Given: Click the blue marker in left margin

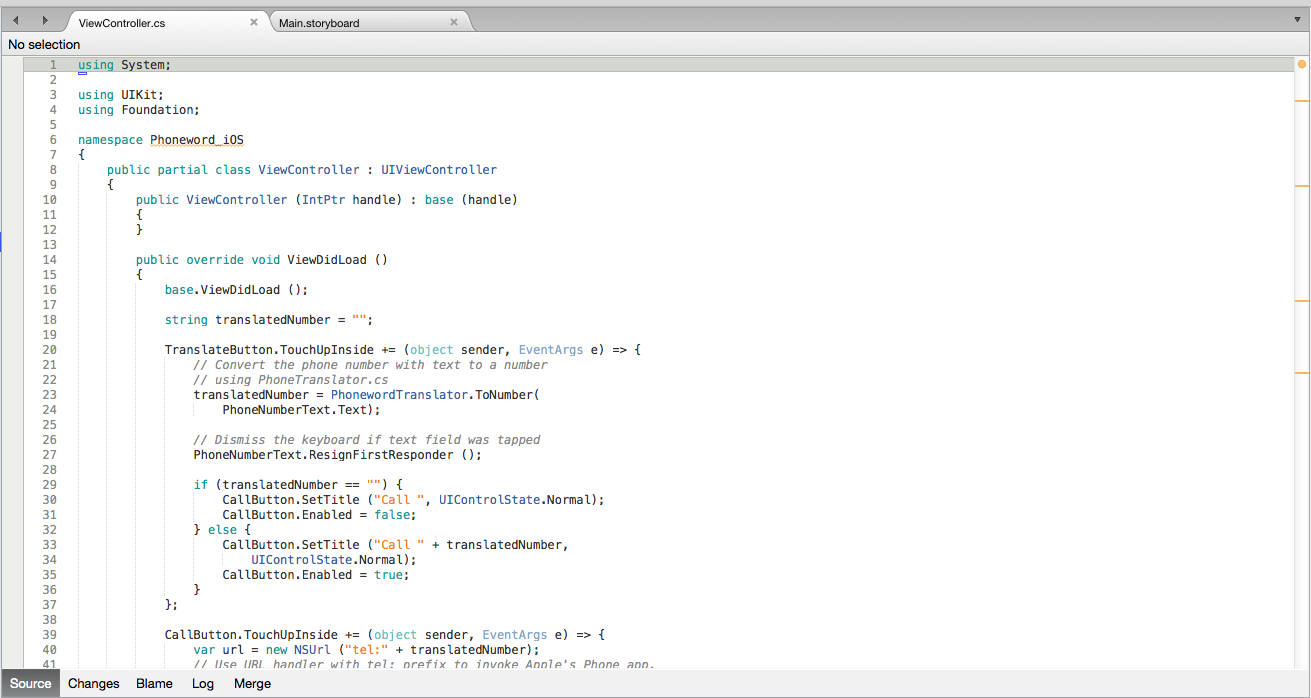Looking at the screenshot, I should coord(2,241).
